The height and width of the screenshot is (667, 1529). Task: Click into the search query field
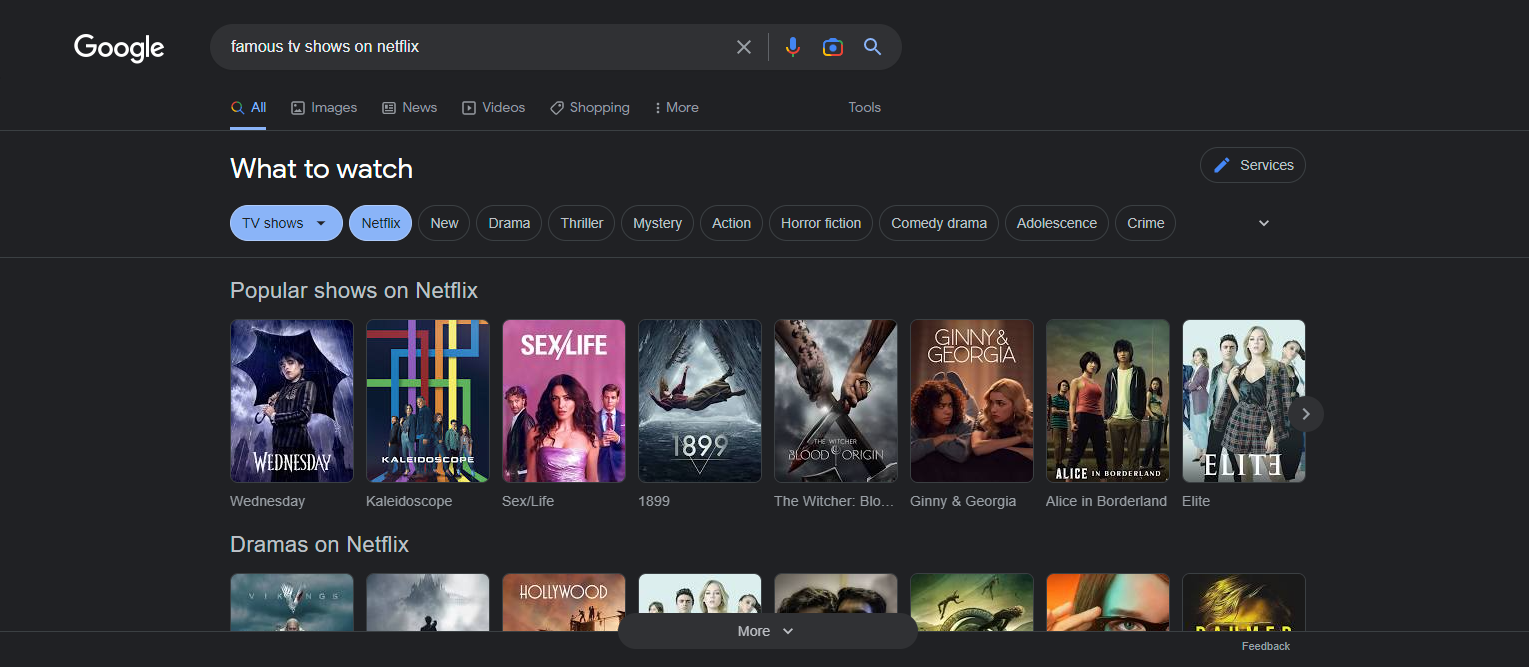tap(475, 47)
